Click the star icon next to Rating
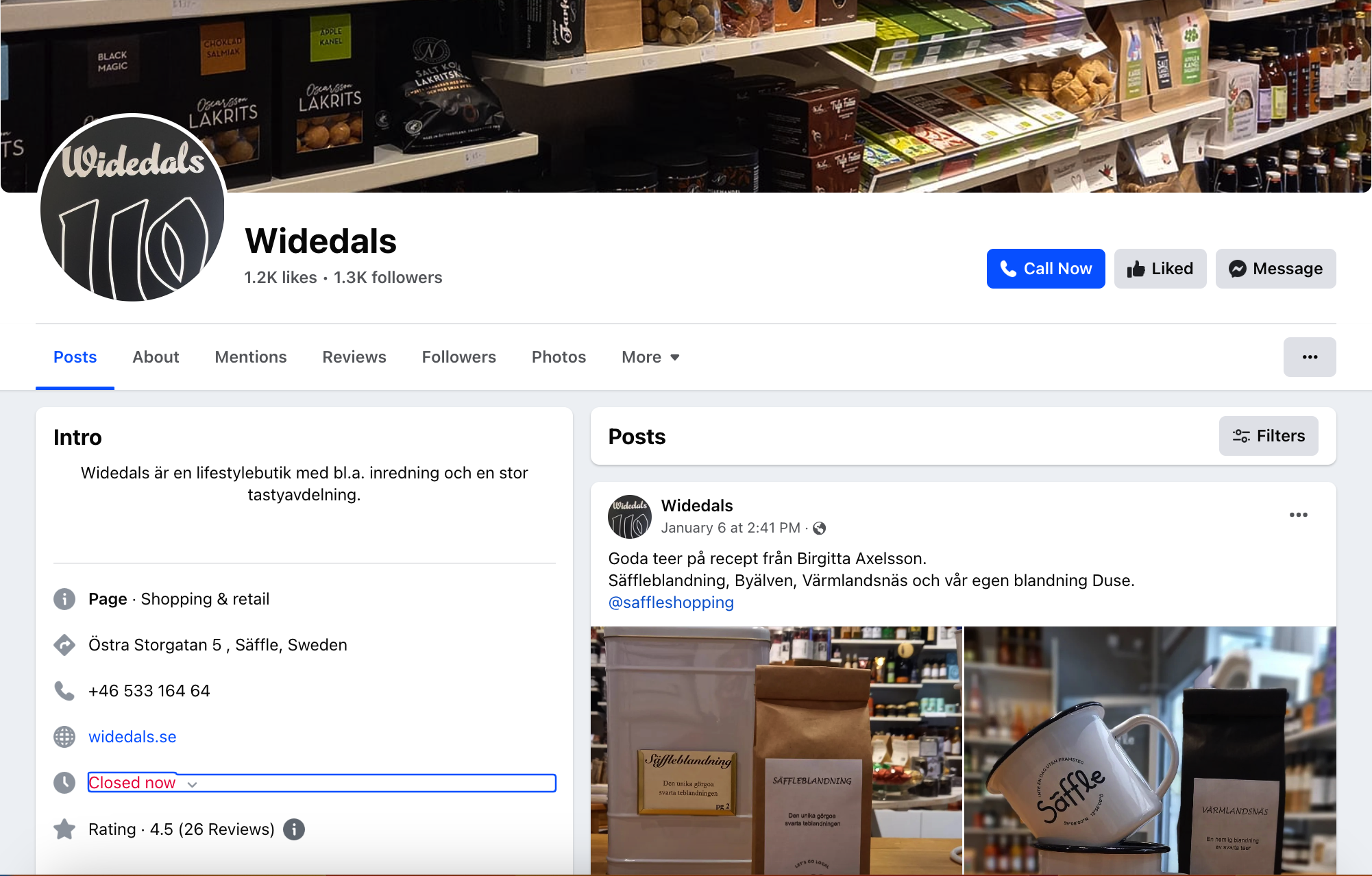This screenshot has height=876, width=1372. coord(64,829)
